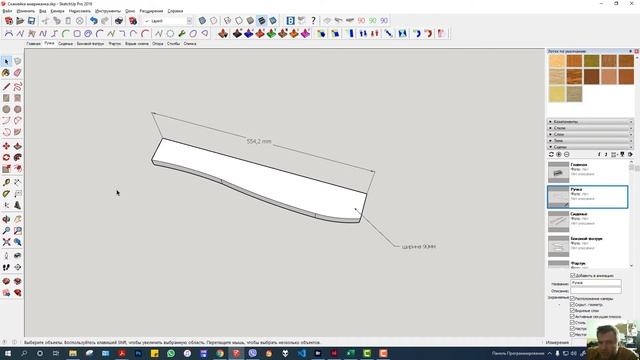The height and width of the screenshot is (360, 640).
Task: Expand the Компоненты panel
Action: pyautogui.click(x=590, y=122)
